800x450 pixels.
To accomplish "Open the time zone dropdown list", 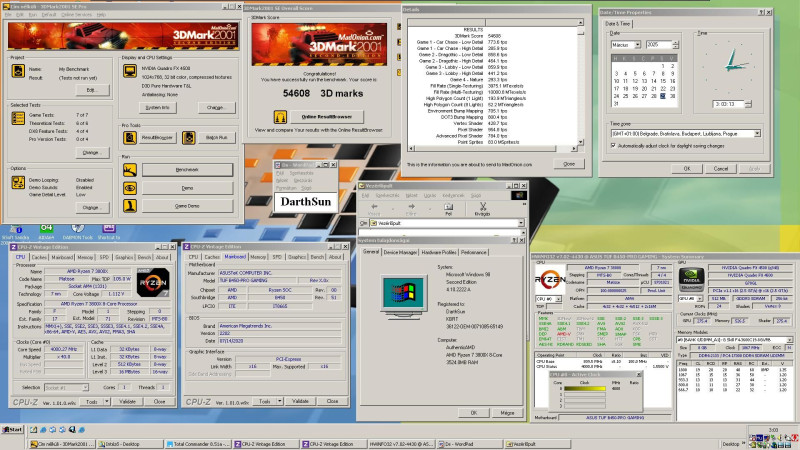I will coord(757,134).
